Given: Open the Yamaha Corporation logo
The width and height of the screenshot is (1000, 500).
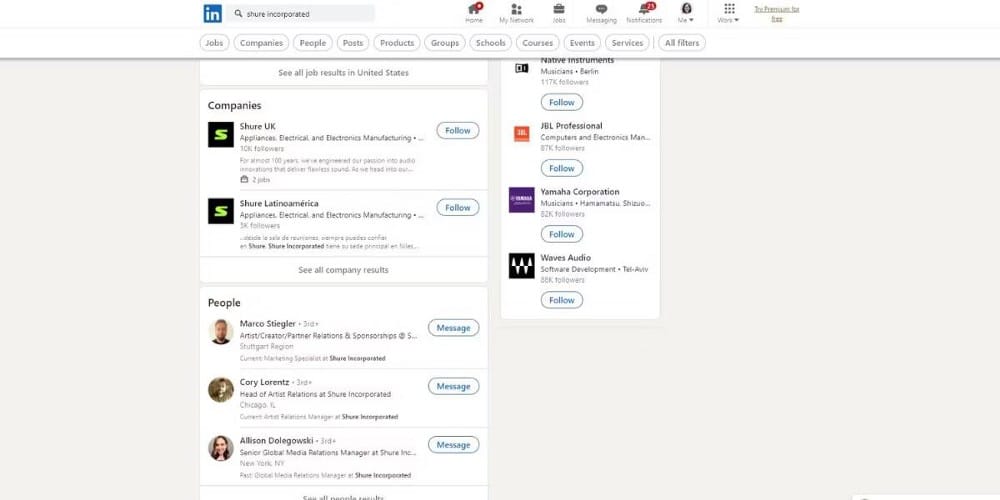Looking at the screenshot, I should 522,200.
